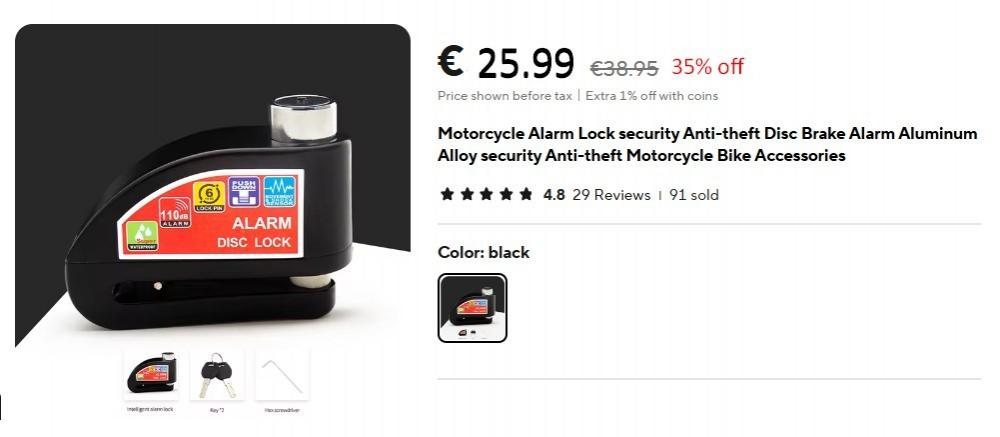Screen dimensions: 1000x437
Task: Click the 35% off discount label
Action: point(707,66)
